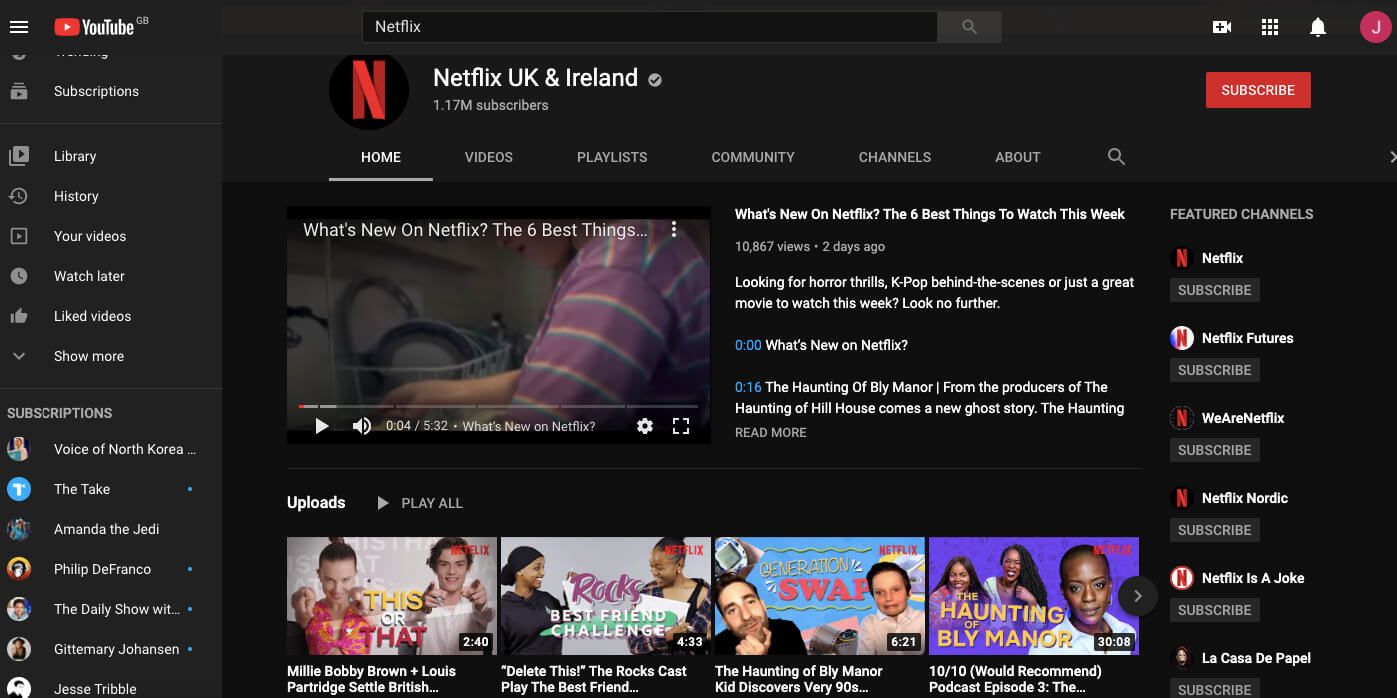The height and width of the screenshot is (698, 1397).
Task: Expand Show more in the sidebar
Action: [x=91, y=356]
